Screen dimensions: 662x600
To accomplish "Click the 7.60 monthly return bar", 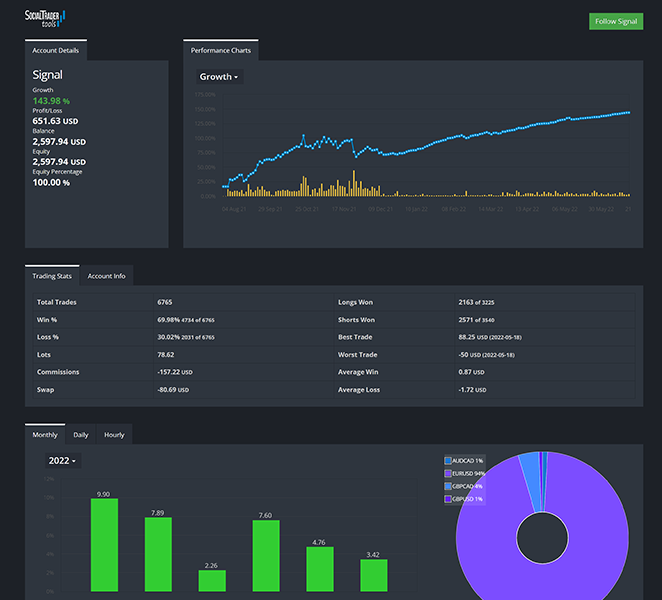I will [x=266, y=556].
